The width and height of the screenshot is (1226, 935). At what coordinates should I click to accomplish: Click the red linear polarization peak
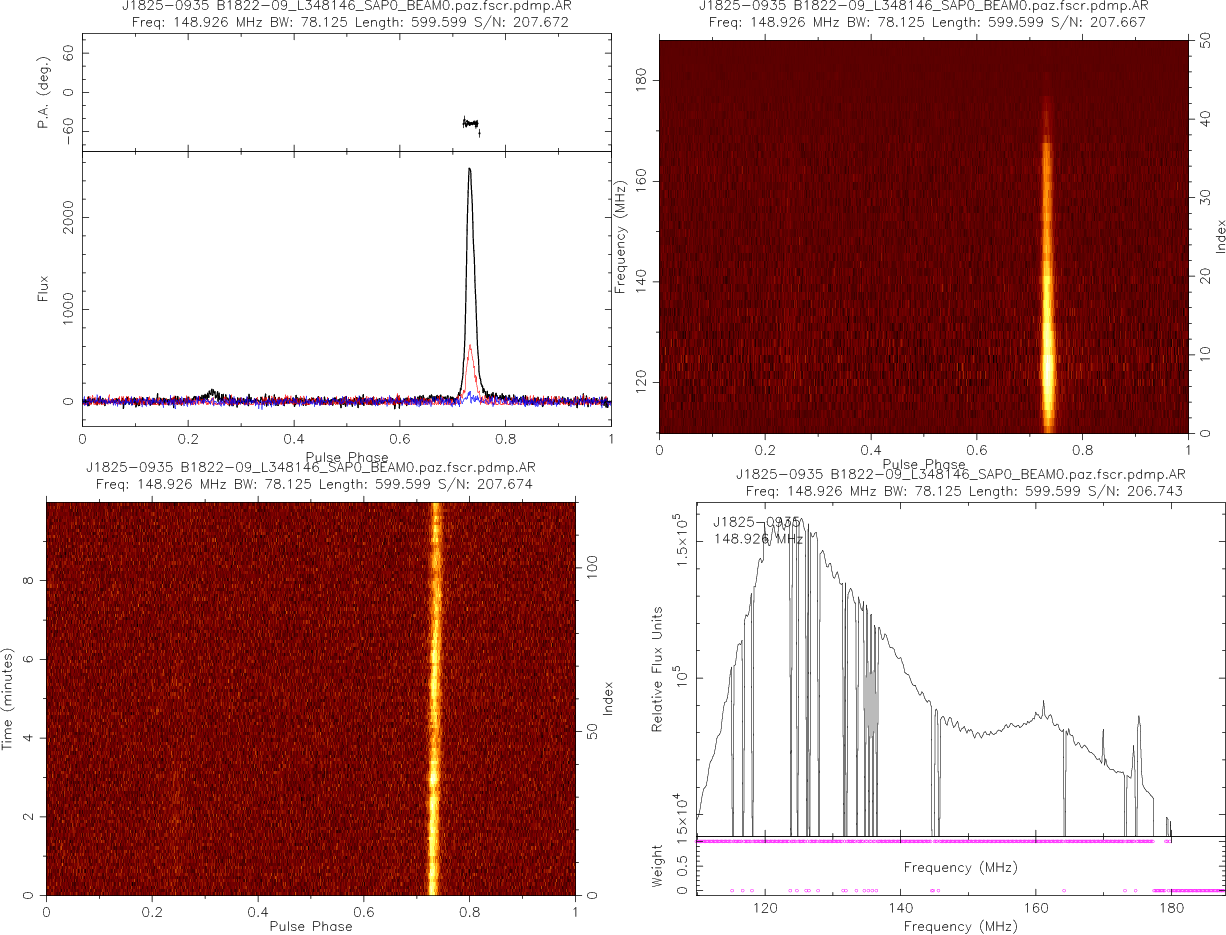tap(470, 347)
